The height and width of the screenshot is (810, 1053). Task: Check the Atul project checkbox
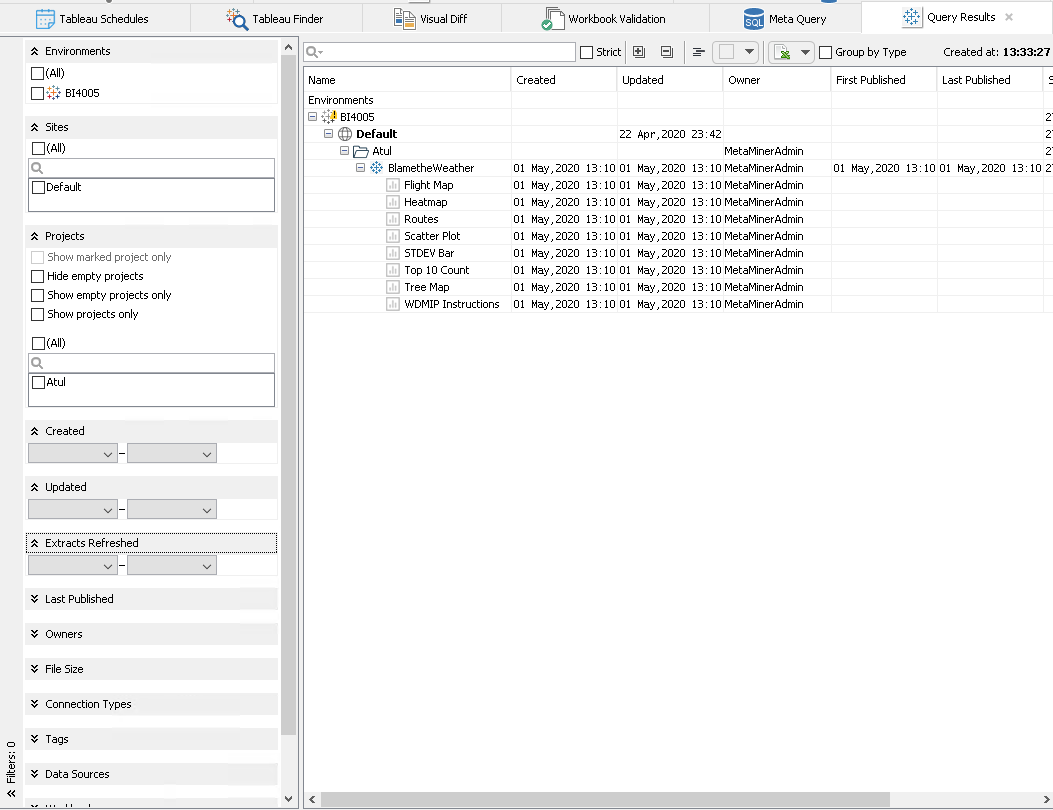pos(38,382)
